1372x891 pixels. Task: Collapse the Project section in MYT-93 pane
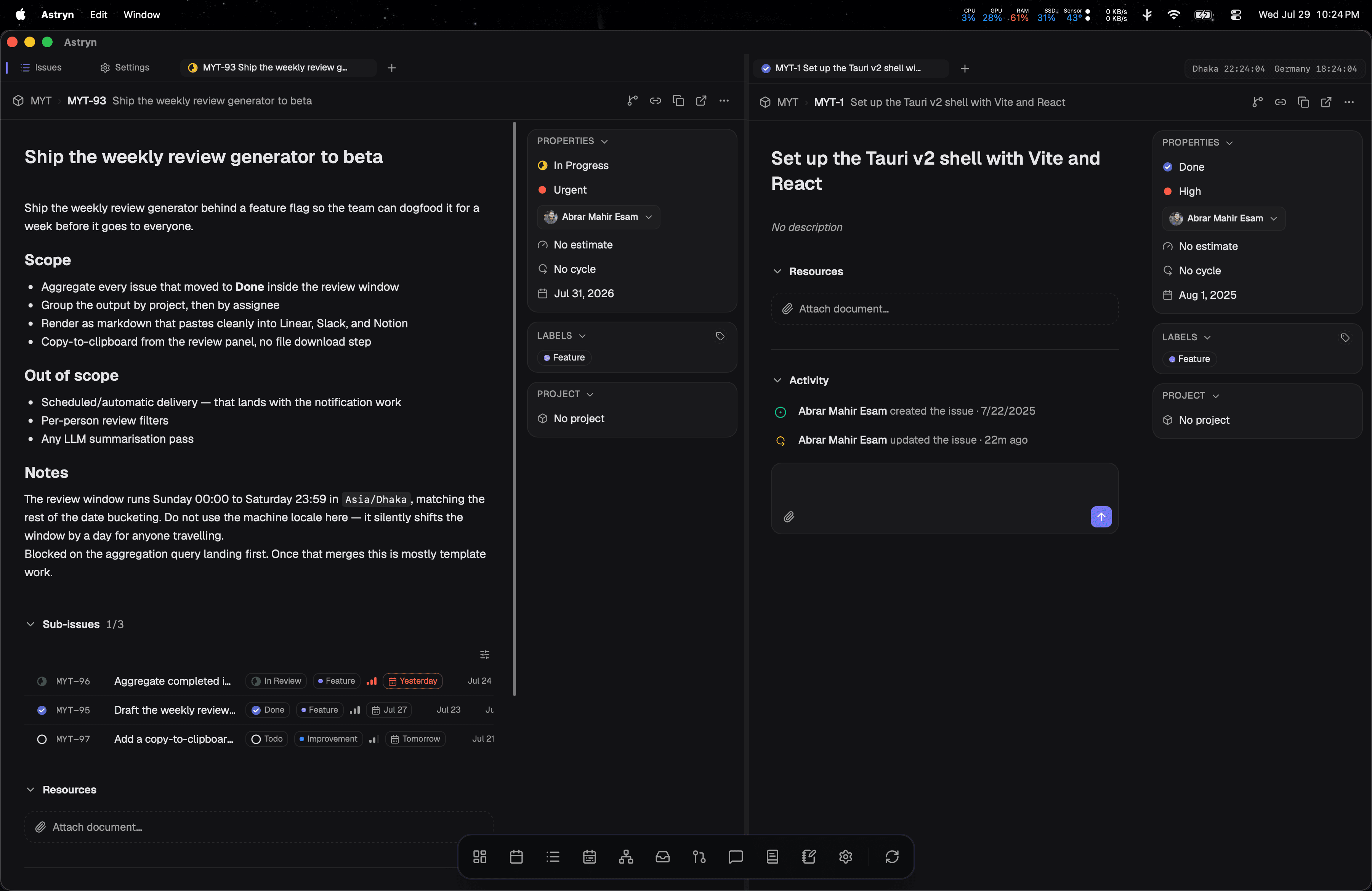(x=565, y=394)
